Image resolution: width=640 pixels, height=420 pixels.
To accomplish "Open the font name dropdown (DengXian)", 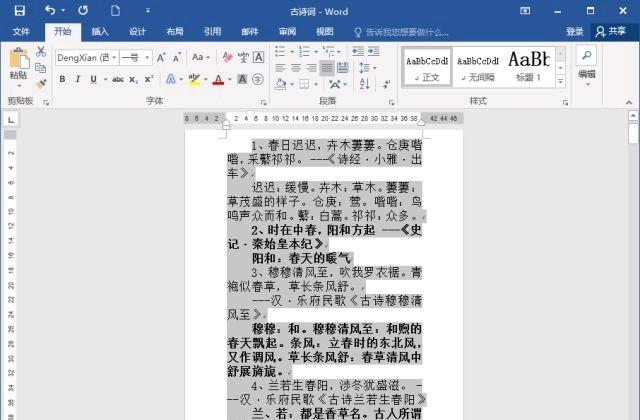I will [114, 58].
